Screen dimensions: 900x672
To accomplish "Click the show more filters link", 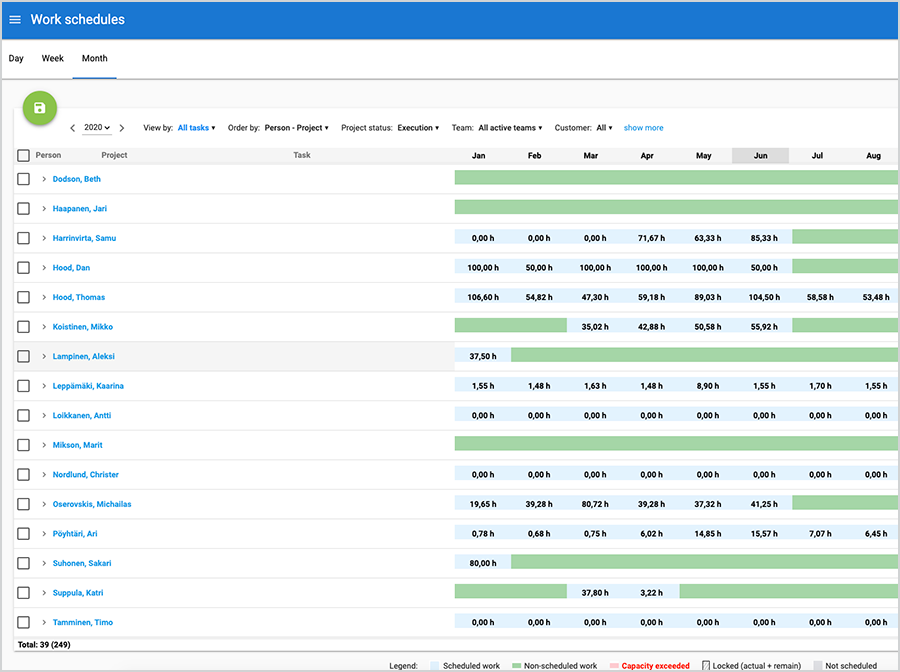I will (x=643, y=128).
